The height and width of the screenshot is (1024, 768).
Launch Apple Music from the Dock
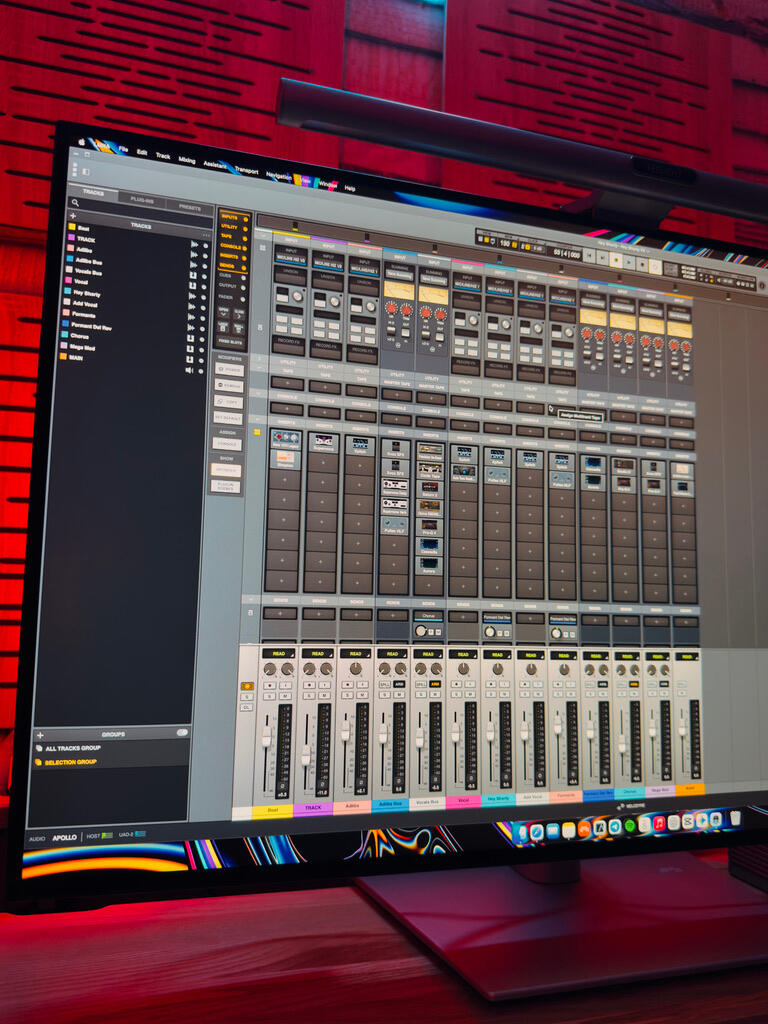(x=660, y=824)
